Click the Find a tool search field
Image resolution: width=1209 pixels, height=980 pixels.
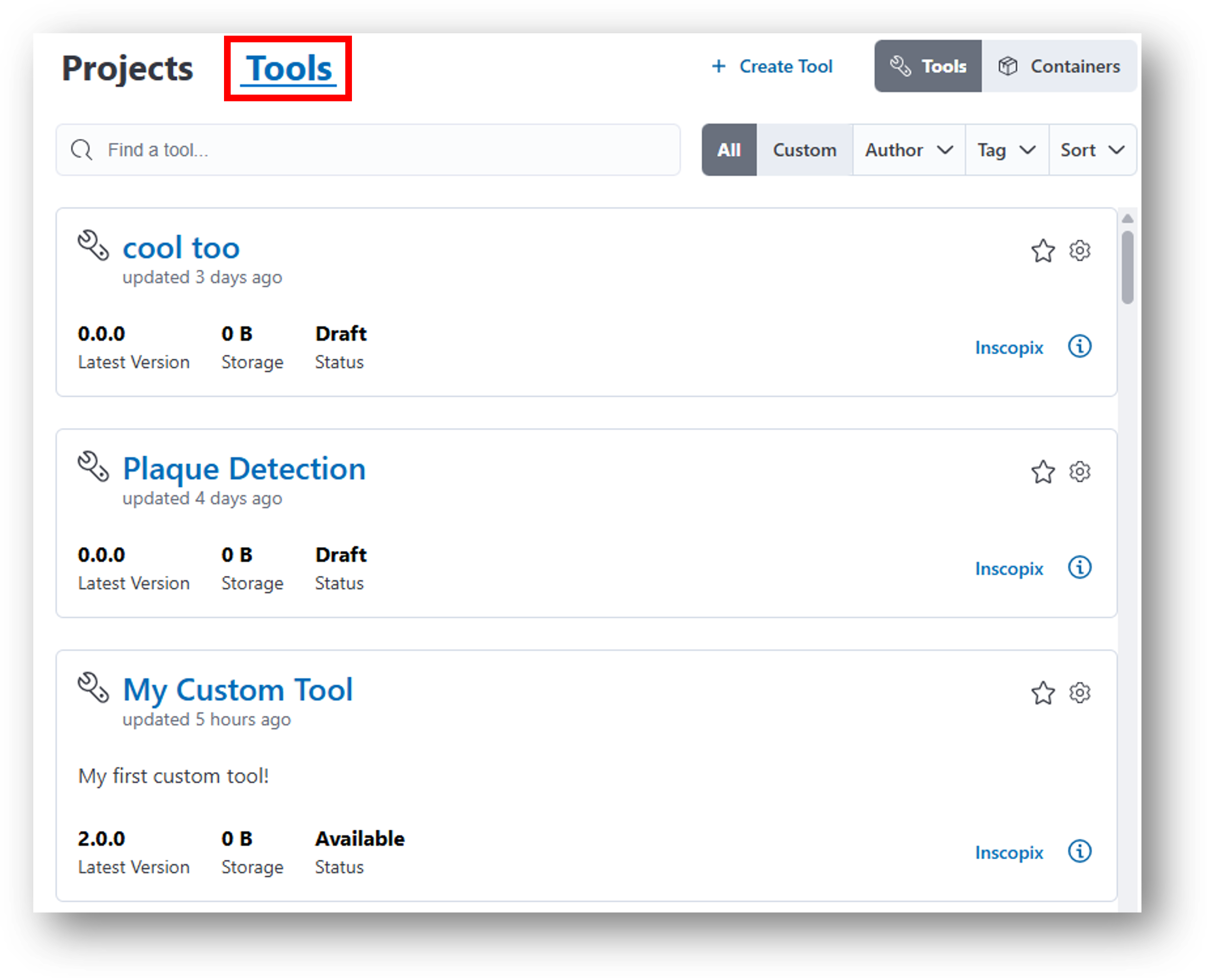pos(368,150)
